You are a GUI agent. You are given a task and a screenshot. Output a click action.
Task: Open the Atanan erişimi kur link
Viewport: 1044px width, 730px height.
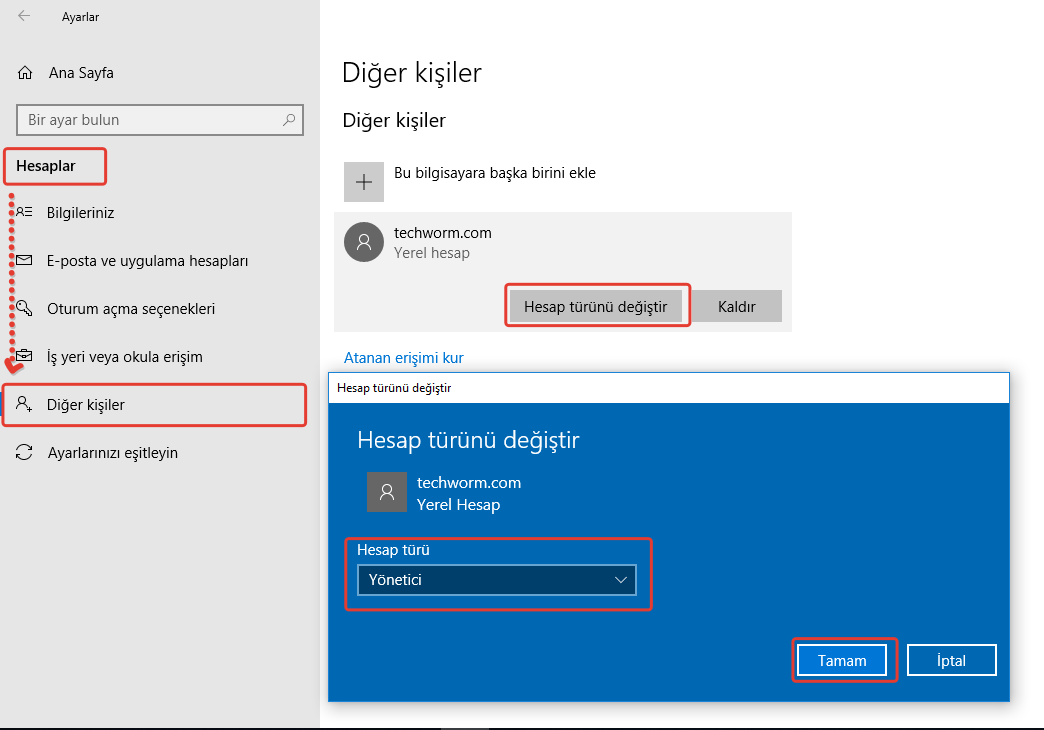point(403,357)
